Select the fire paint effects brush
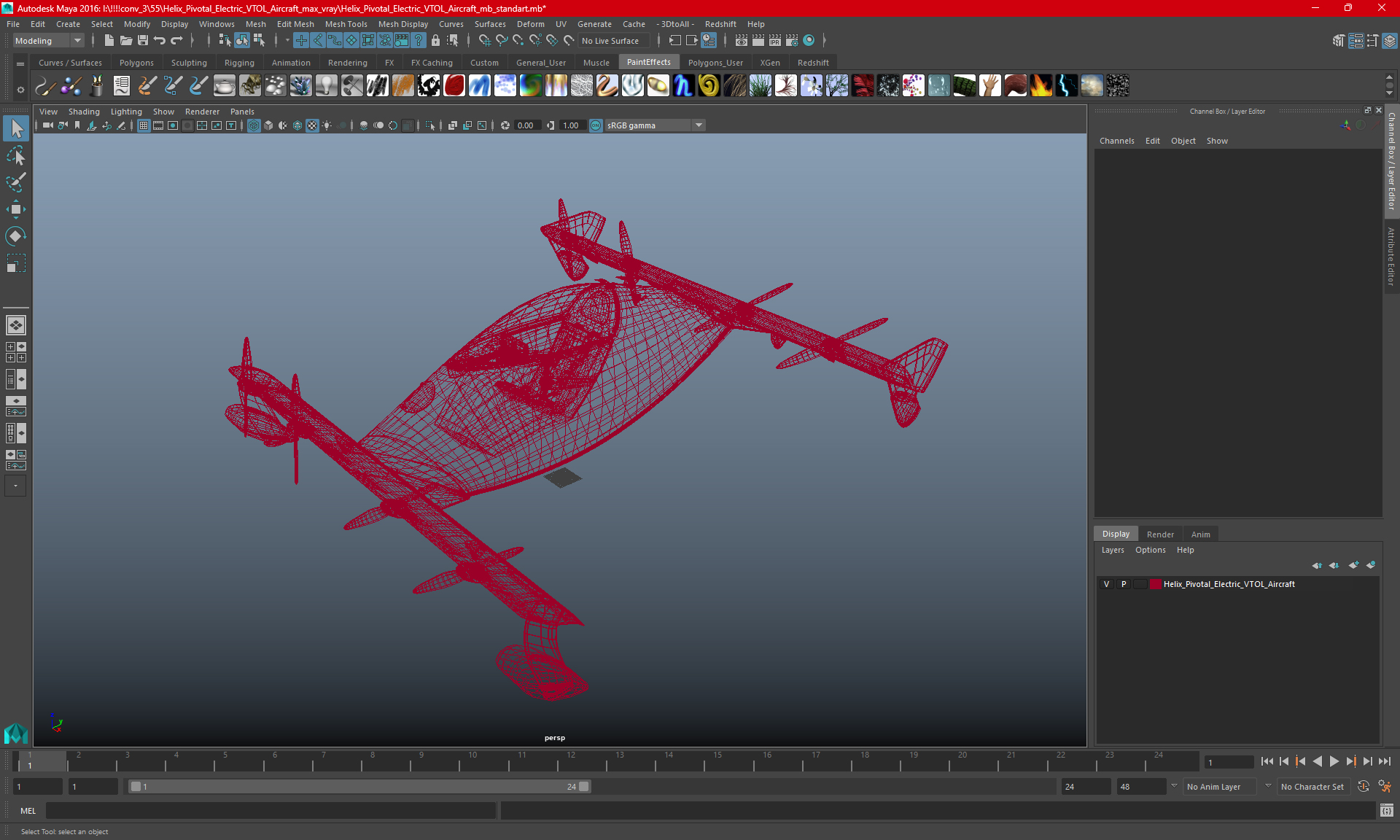Viewport: 1400px width, 840px height. (x=1041, y=86)
